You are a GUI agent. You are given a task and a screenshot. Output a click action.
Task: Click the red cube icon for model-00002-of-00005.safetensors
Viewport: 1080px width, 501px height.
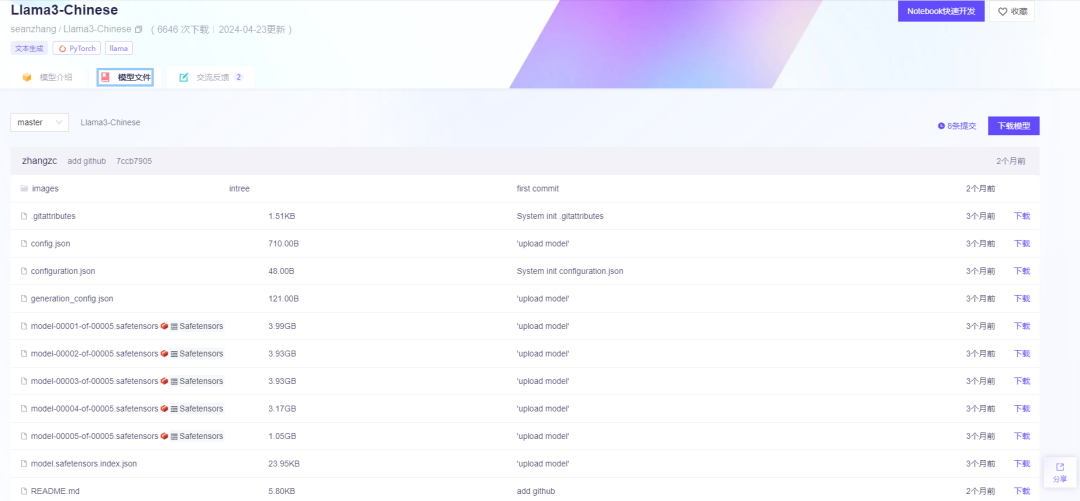click(165, 354)
